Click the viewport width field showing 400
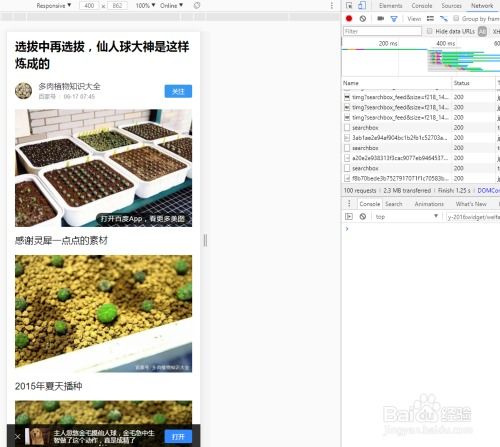The height and width of the screenshot is (447, 500). [x=89, y=6]
